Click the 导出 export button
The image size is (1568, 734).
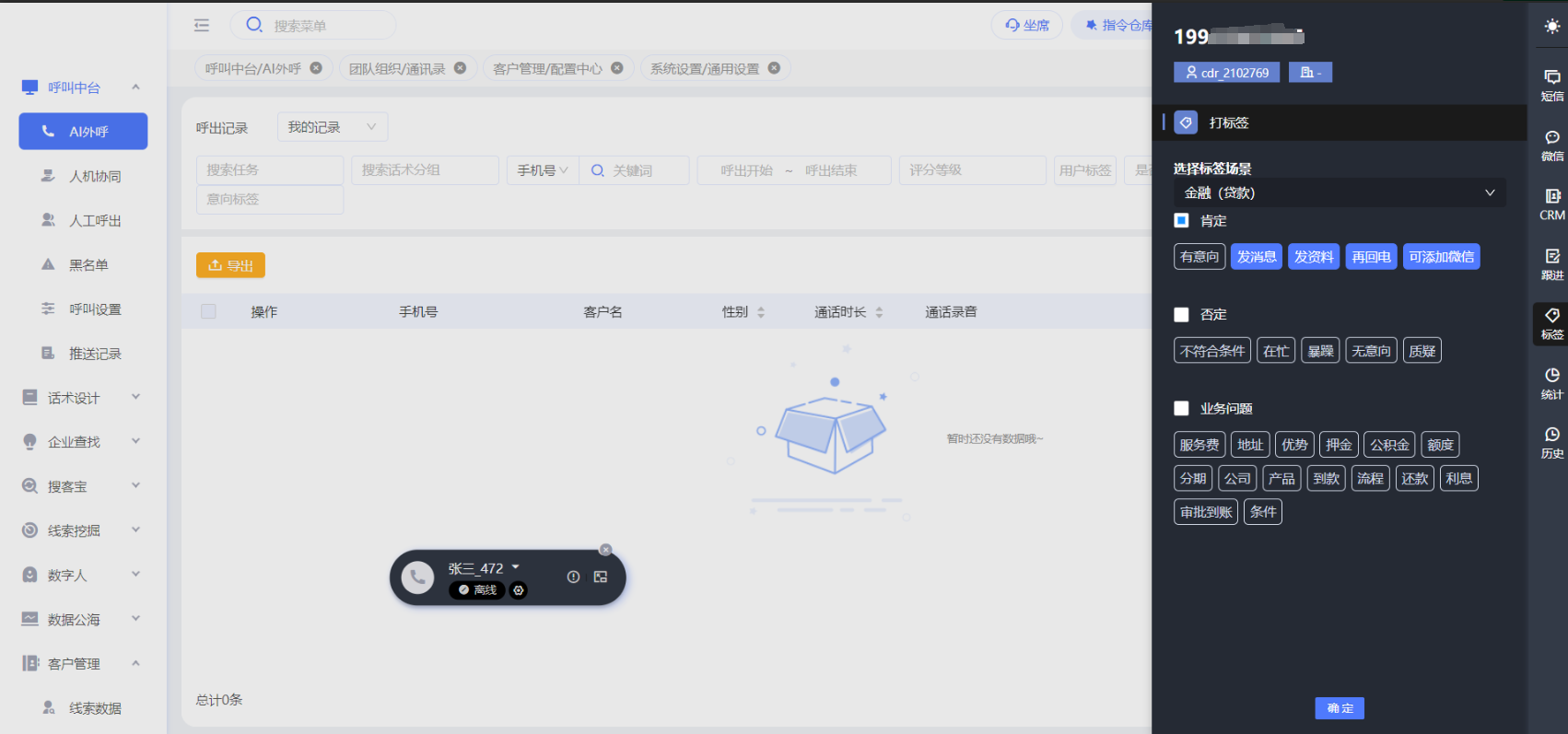click(230, 265)
